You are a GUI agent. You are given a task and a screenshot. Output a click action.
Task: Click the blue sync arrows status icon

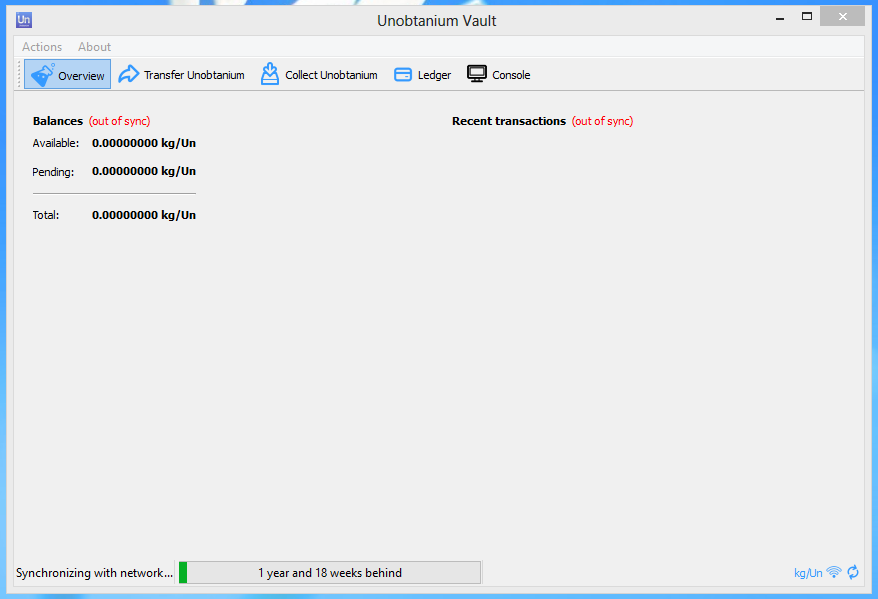click(853, 573)
